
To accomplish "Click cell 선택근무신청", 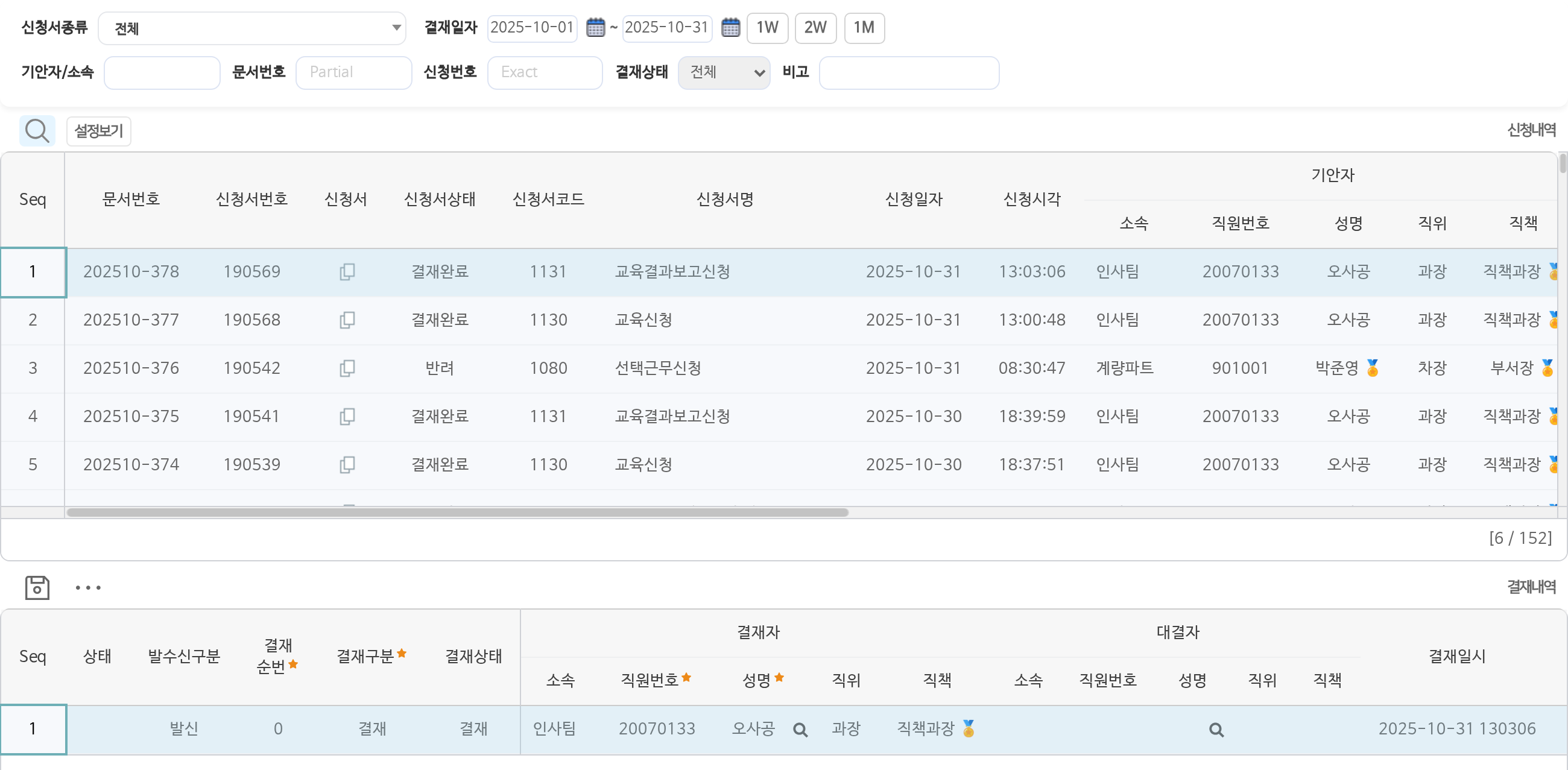I will [658, 368].
